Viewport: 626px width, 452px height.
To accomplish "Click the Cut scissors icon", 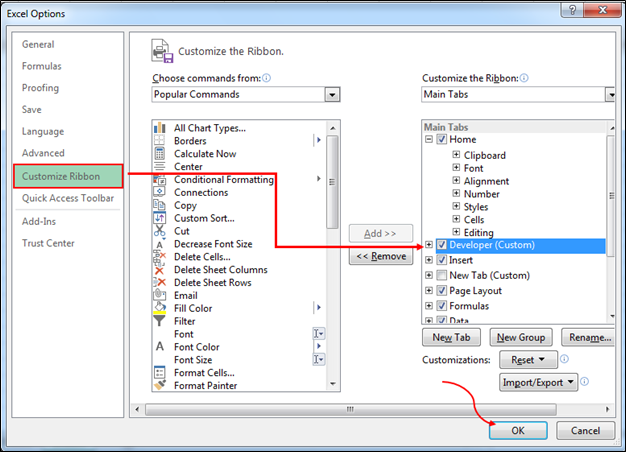I will (x=159, y=231).
